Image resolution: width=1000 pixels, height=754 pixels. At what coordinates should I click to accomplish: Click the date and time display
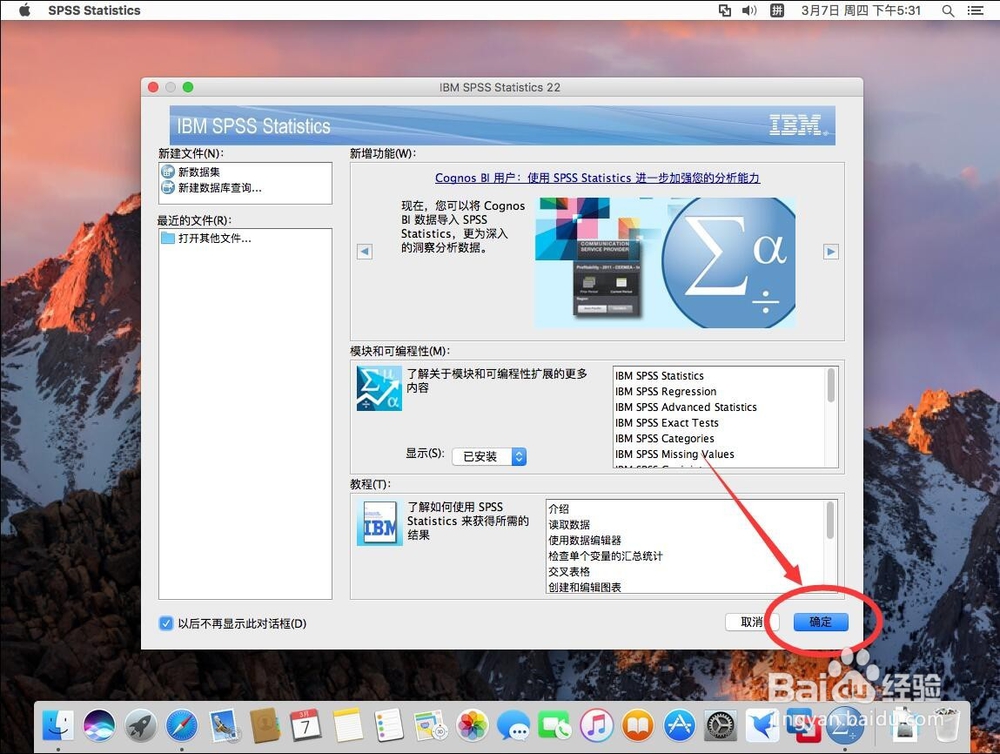click(x=861, y=10)
